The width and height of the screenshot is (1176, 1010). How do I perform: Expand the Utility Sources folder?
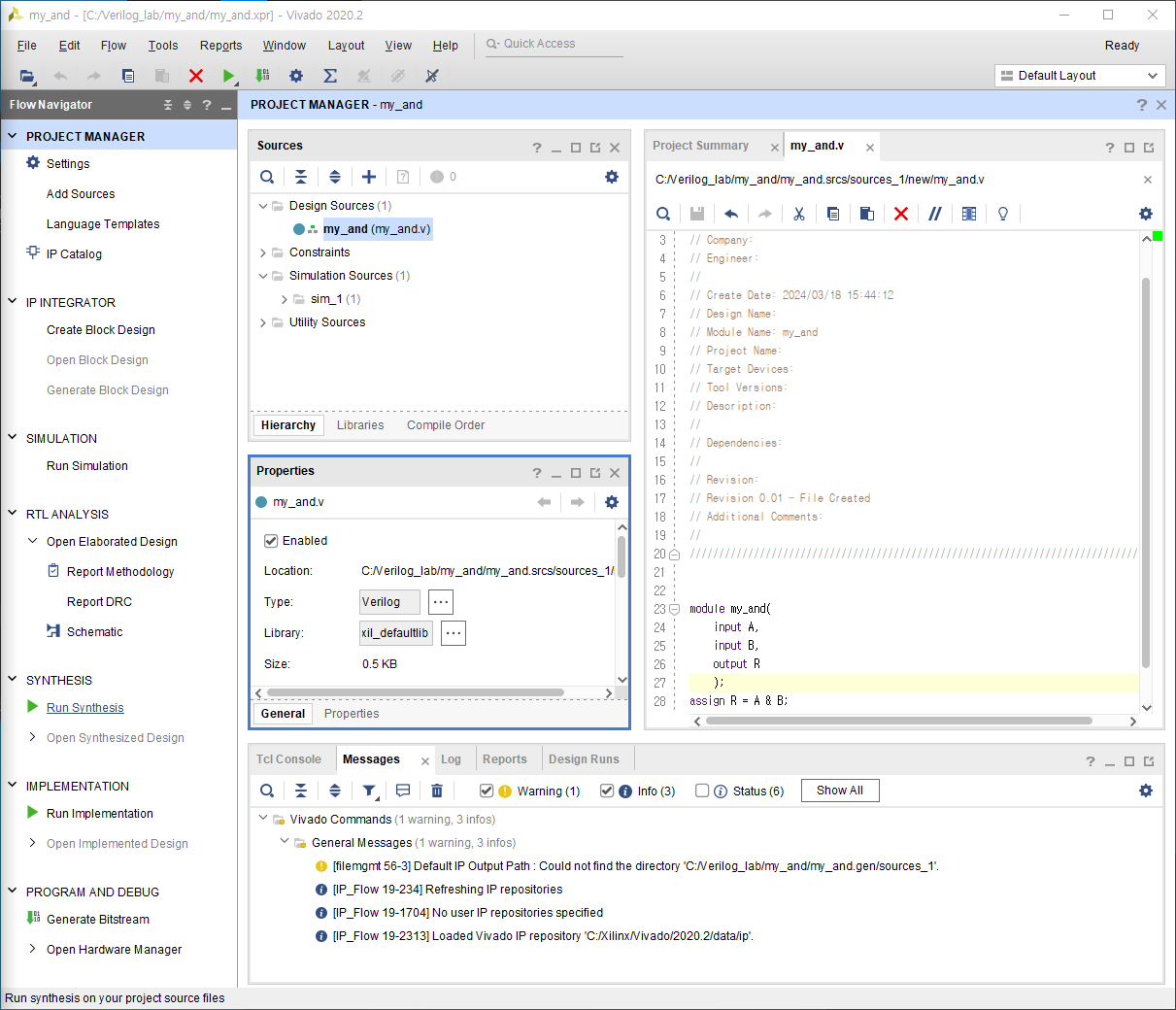pyautogui.click(x=263, y=322)
